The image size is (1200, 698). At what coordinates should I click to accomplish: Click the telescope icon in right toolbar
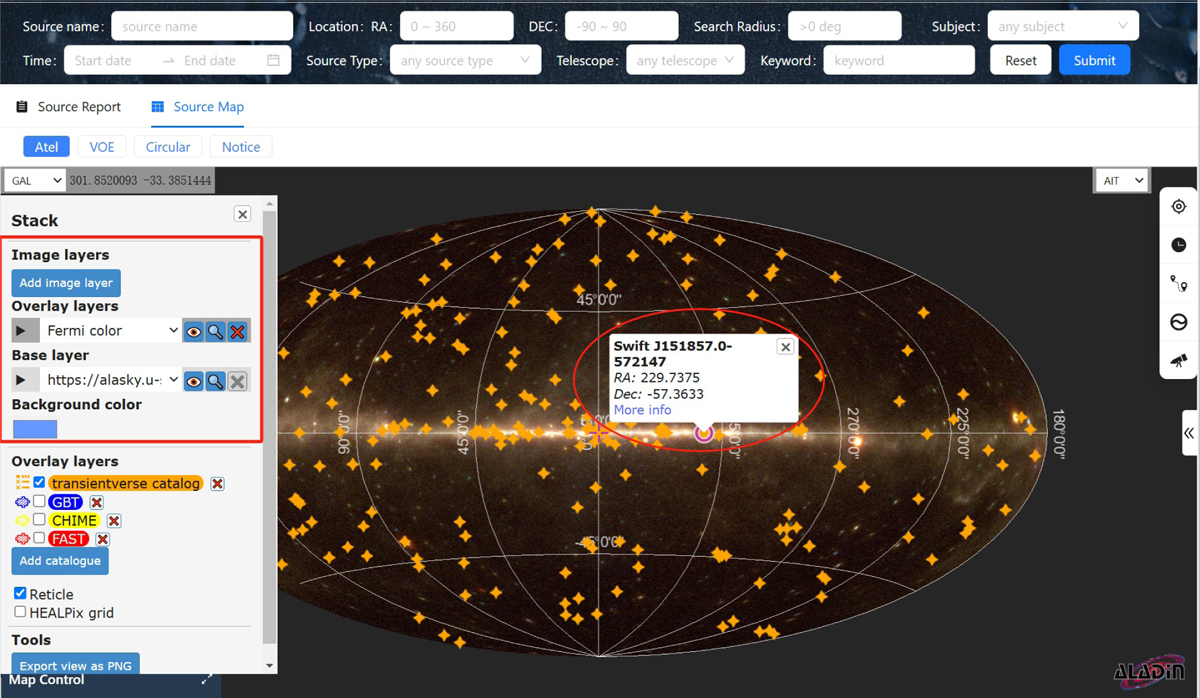1179,360
